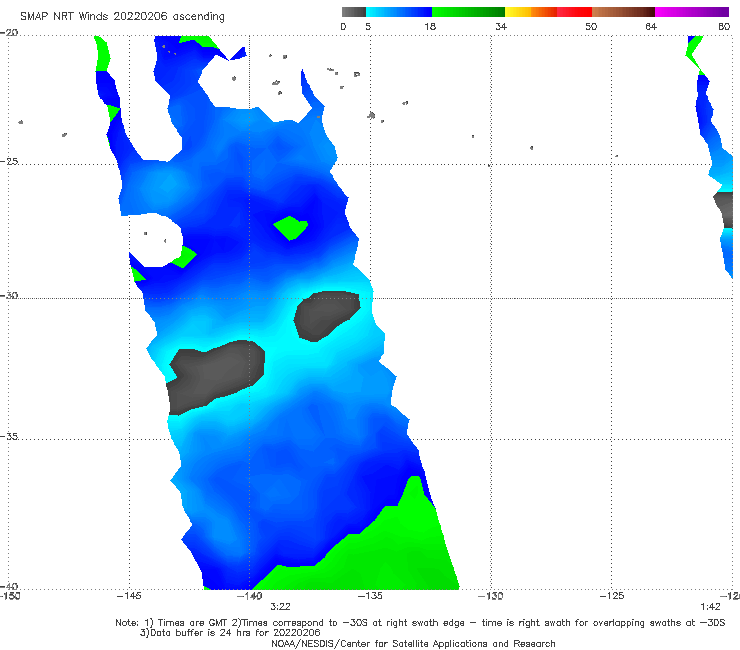
Task: Click the brown 50-64 color bar segment
Action: point(623,12)
